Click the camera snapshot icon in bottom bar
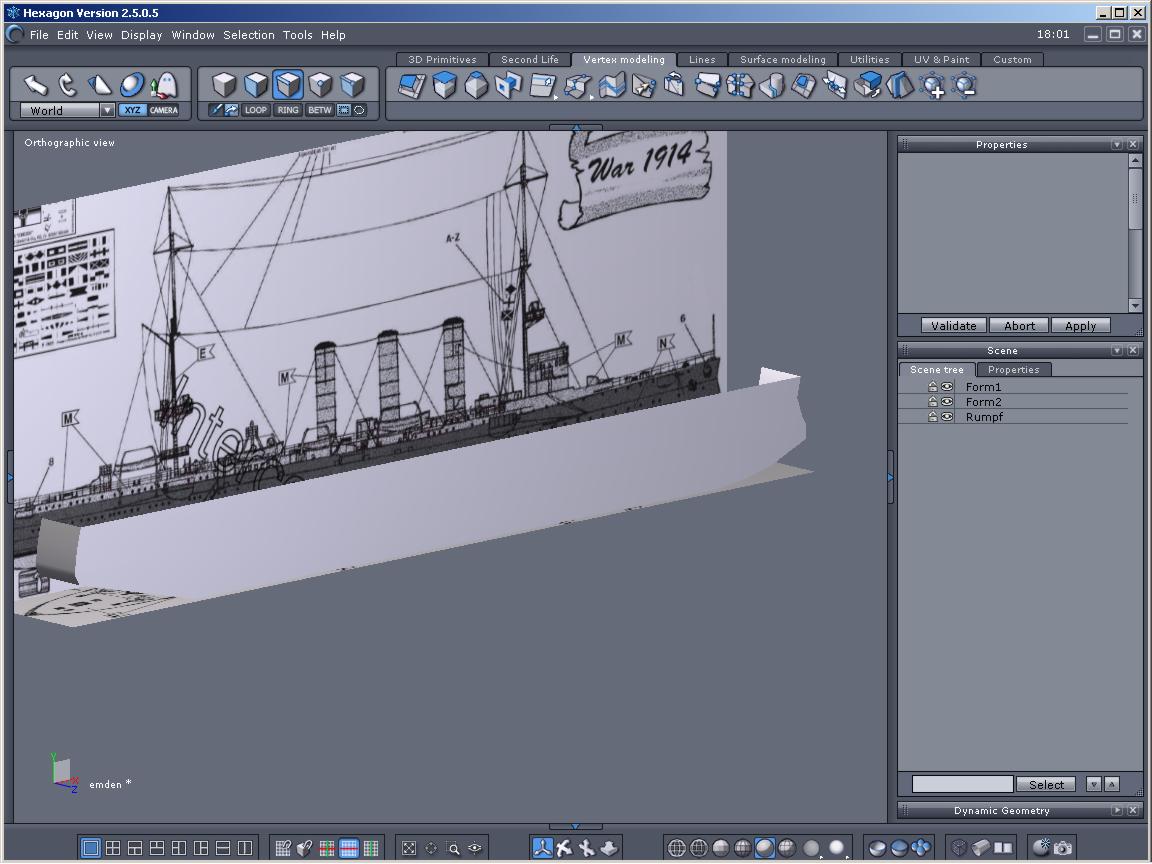Viewport: 1152px width, 864px height. [x=1063, y=848]
